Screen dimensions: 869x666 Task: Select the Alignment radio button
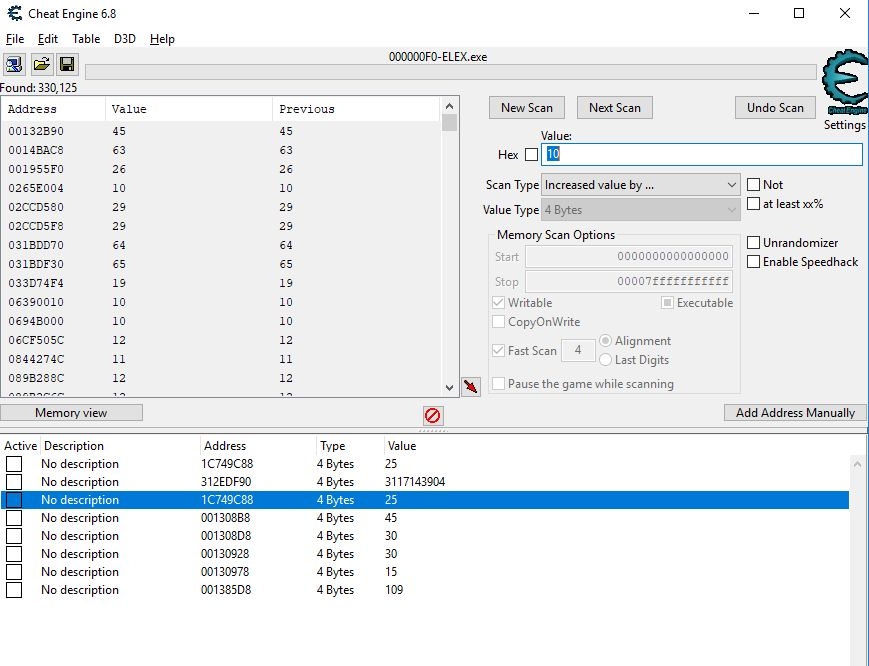[605, 341]
